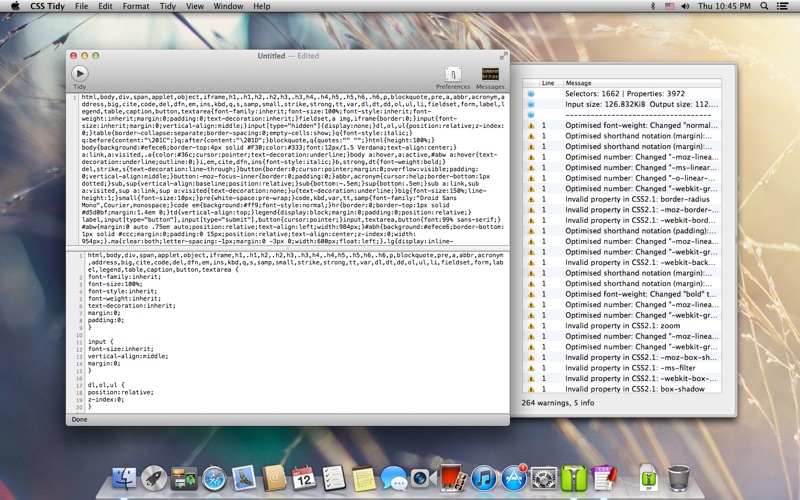Open the ZIP file in the Dock

click(x=648, y=478)
